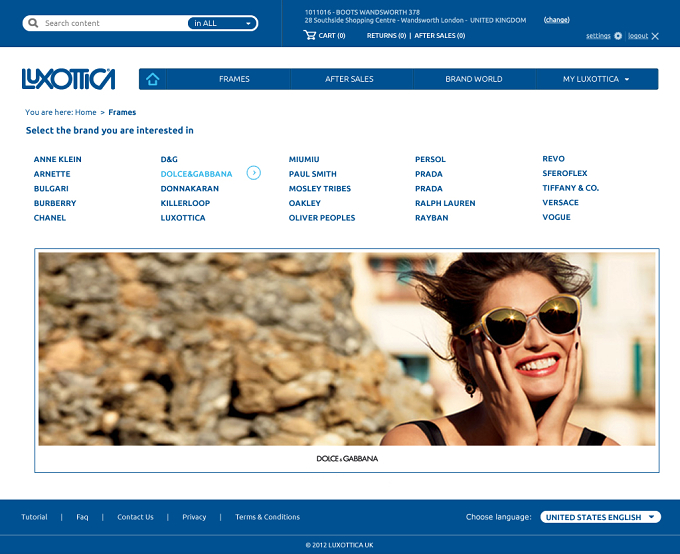This screenshot has width=680, height=554.
Task: Click the logout X icon
Action: click(x=655, y=36)
